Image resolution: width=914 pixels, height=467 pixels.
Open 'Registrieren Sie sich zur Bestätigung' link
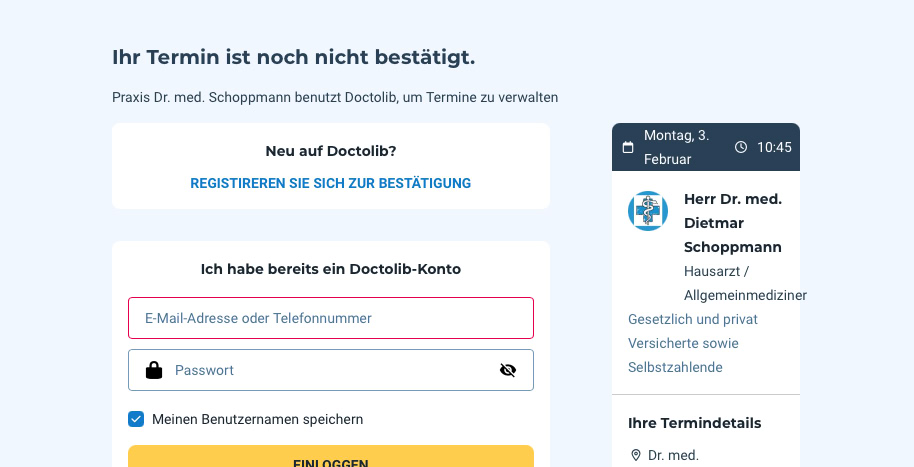[330, 183]
